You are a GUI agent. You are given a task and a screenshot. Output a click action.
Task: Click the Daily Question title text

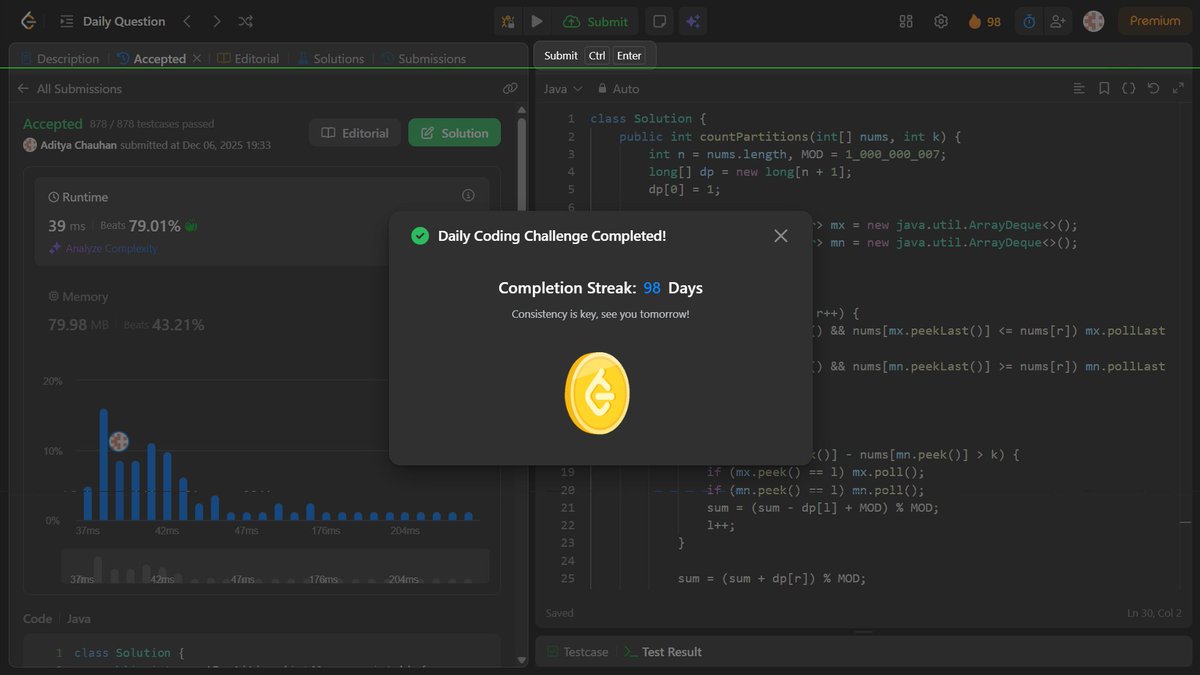point(124,21)
